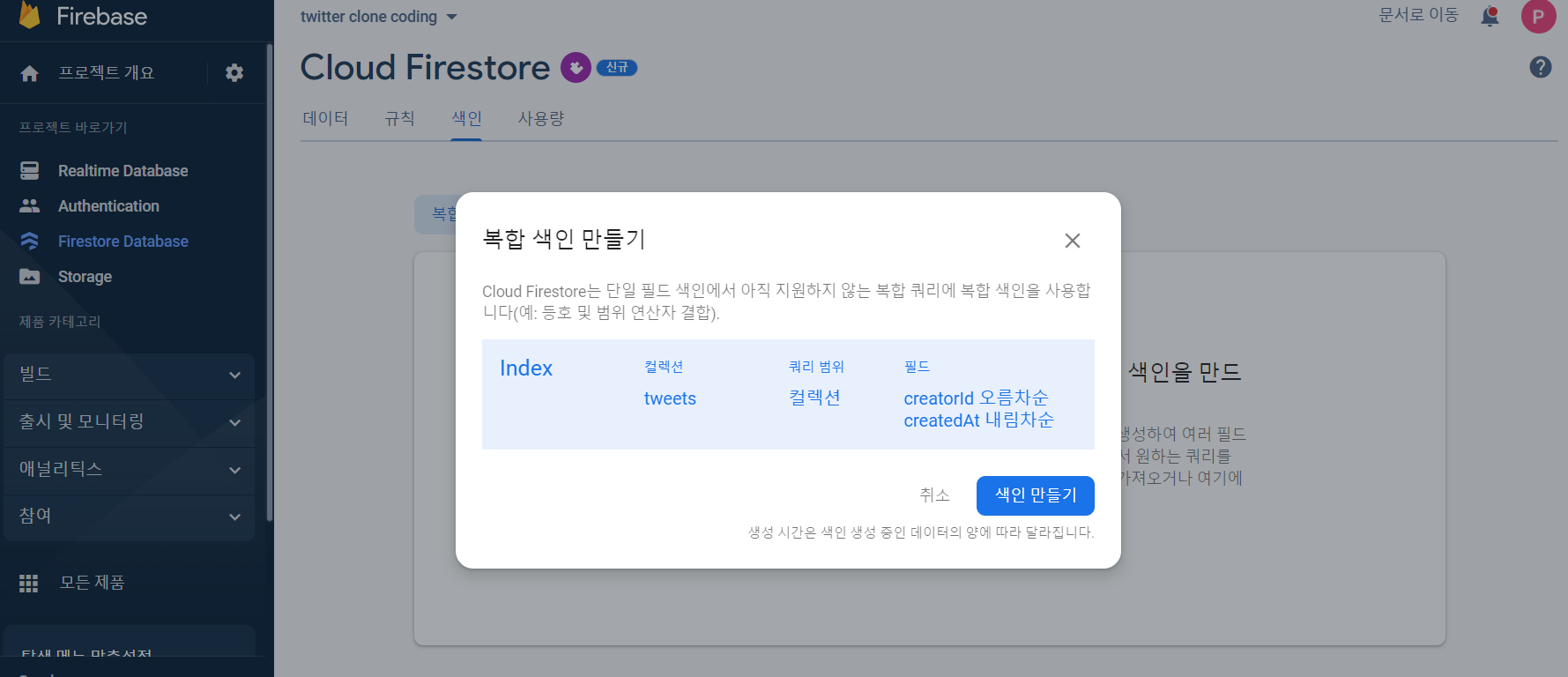Open the user account avatar P

click(x=1538, y=16)
